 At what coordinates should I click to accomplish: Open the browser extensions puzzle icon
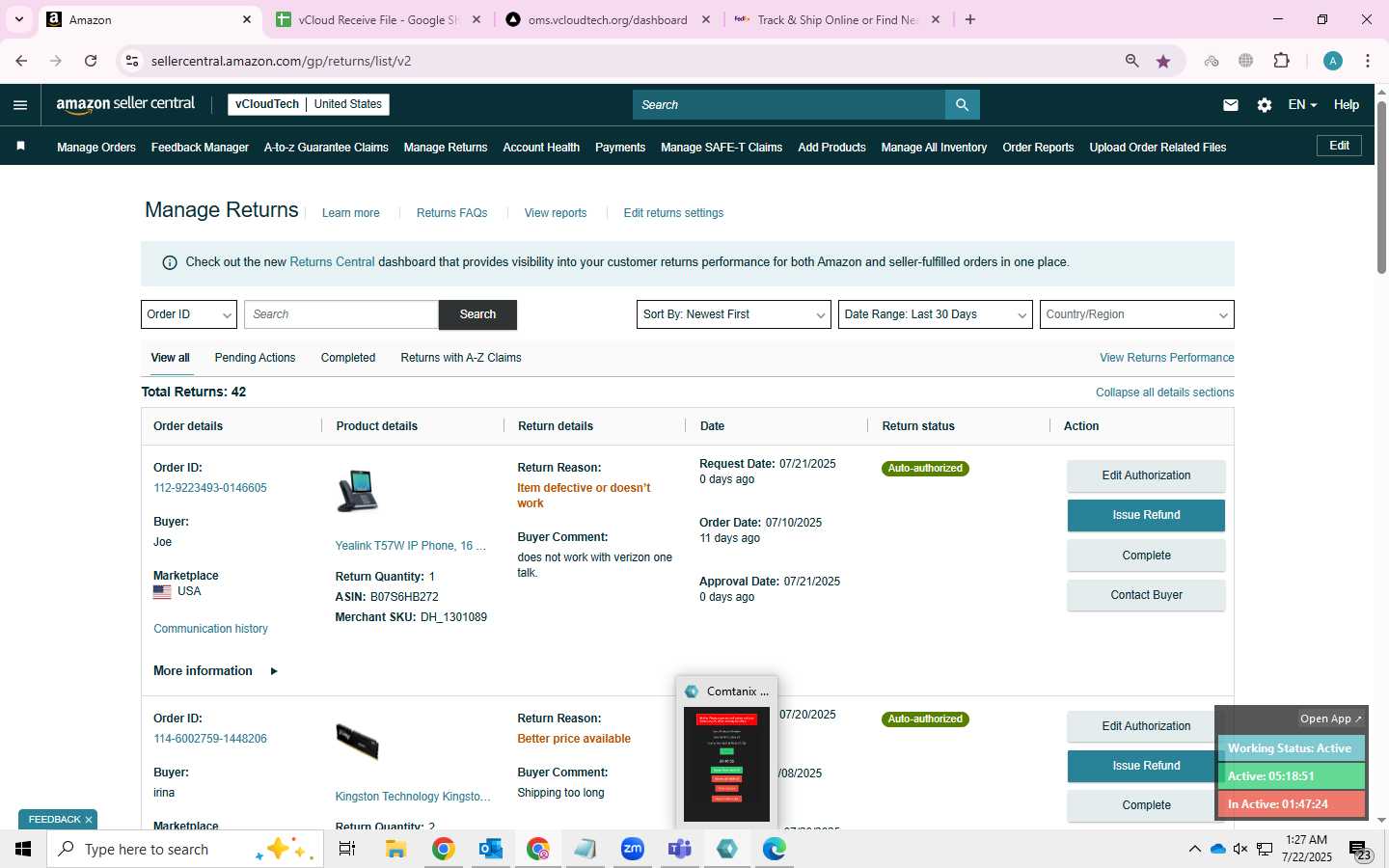point(1282,61)
